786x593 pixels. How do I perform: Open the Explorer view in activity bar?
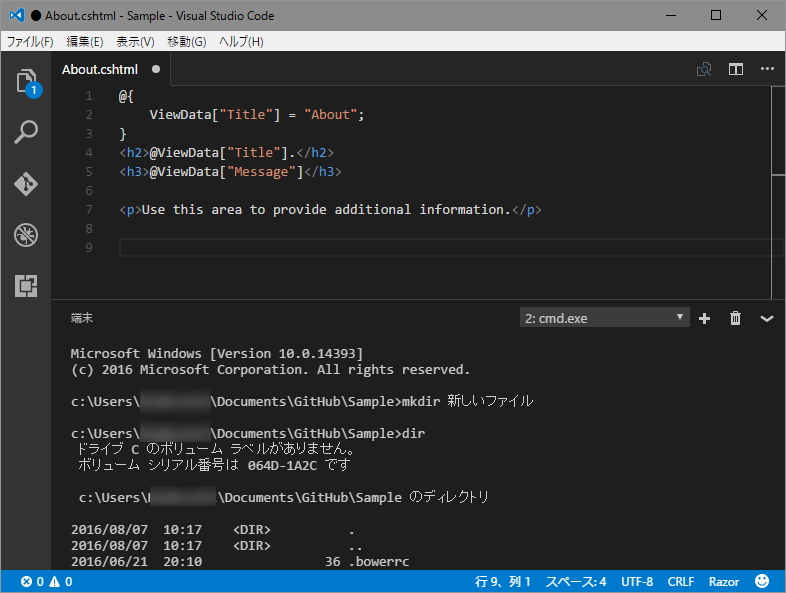pyautogui.click(x=26, y=82)
